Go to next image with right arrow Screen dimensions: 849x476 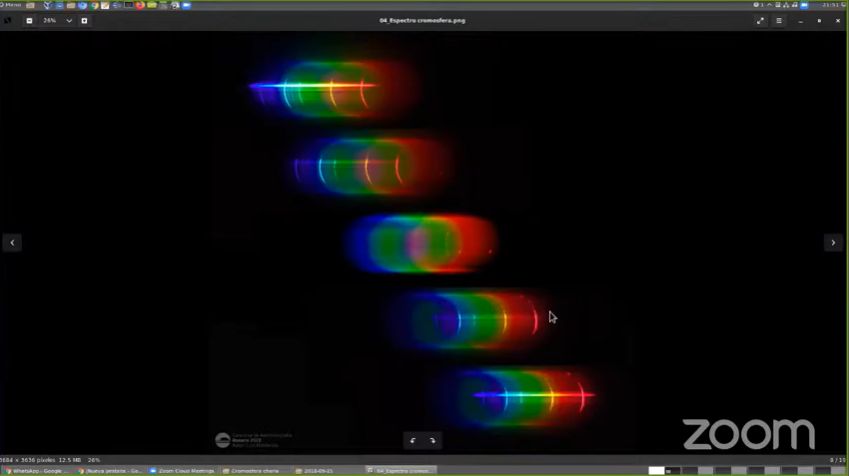tap(833, 242)
